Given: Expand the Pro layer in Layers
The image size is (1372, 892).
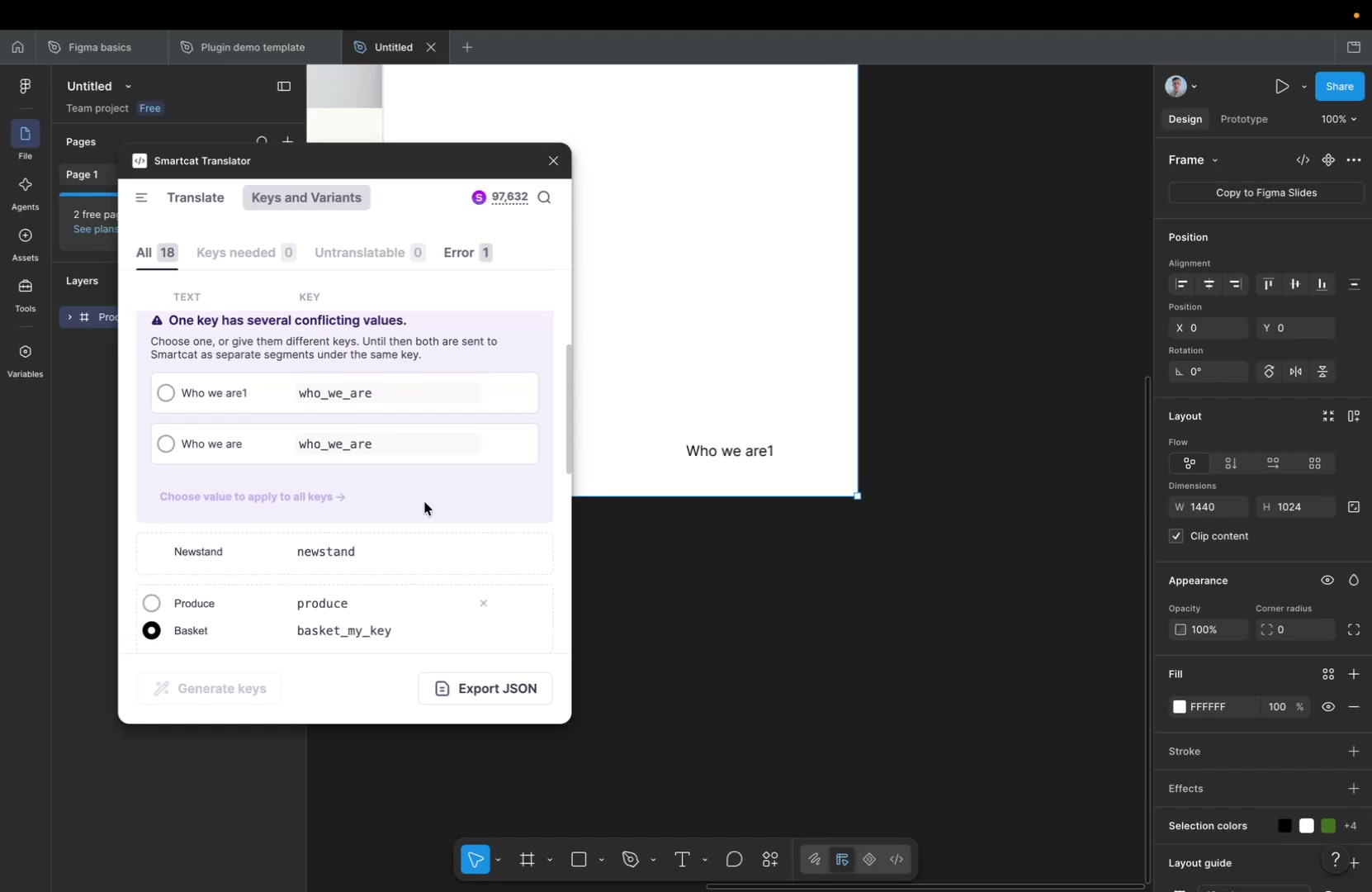Looking at the screenshot, I should click(69, 317).
